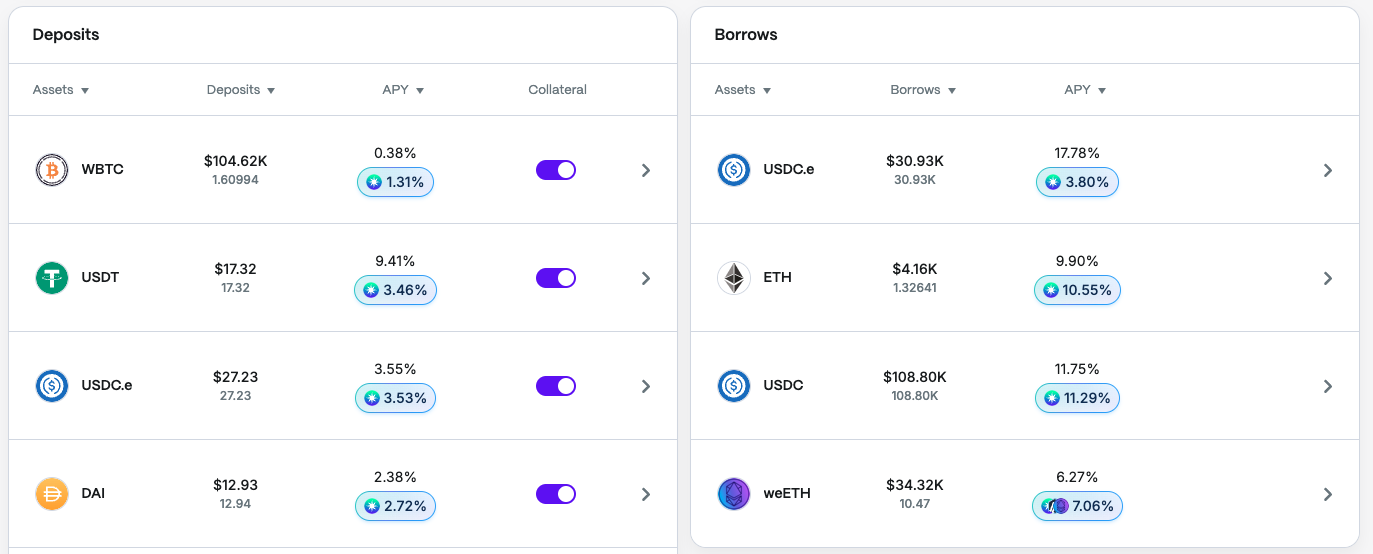
Task: Toggle USDT collateral switch off
Action: pos(556,278)
